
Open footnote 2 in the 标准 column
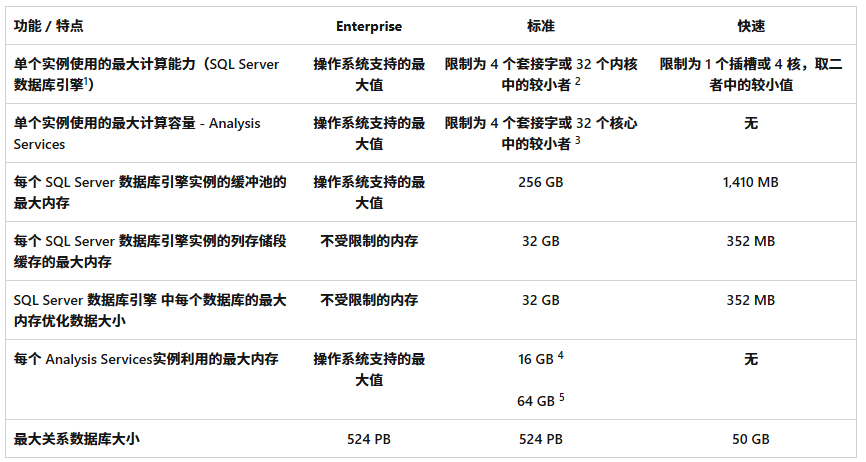[578, 82]
